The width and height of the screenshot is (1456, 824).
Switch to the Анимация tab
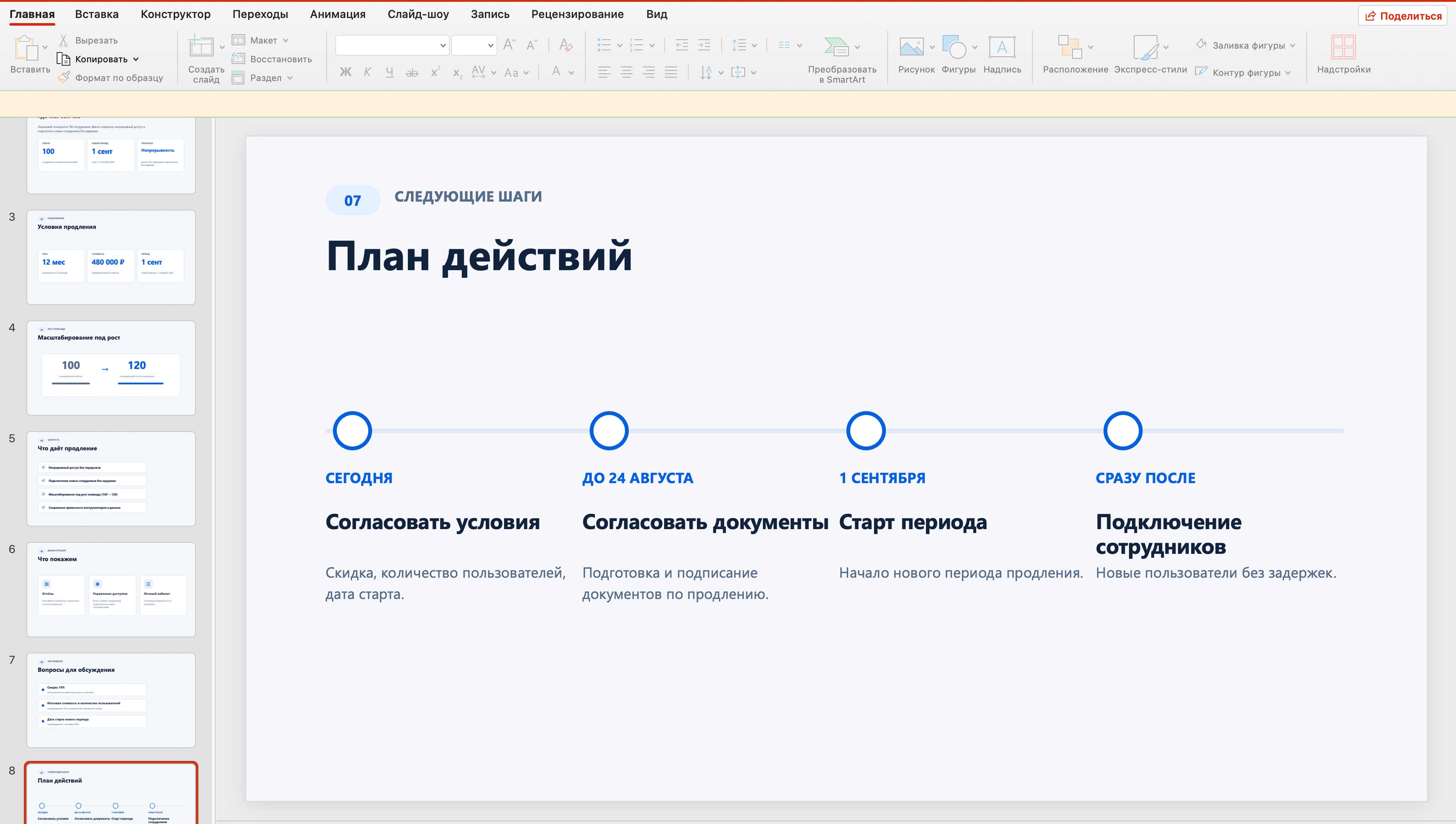pos(337,14)
